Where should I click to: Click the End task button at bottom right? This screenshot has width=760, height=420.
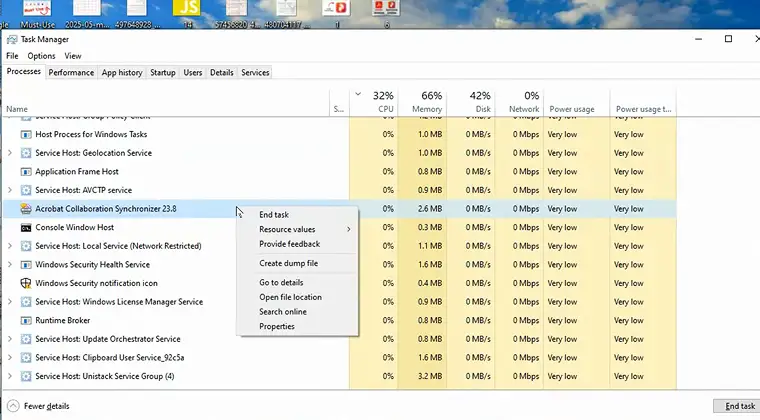point(739,406)
